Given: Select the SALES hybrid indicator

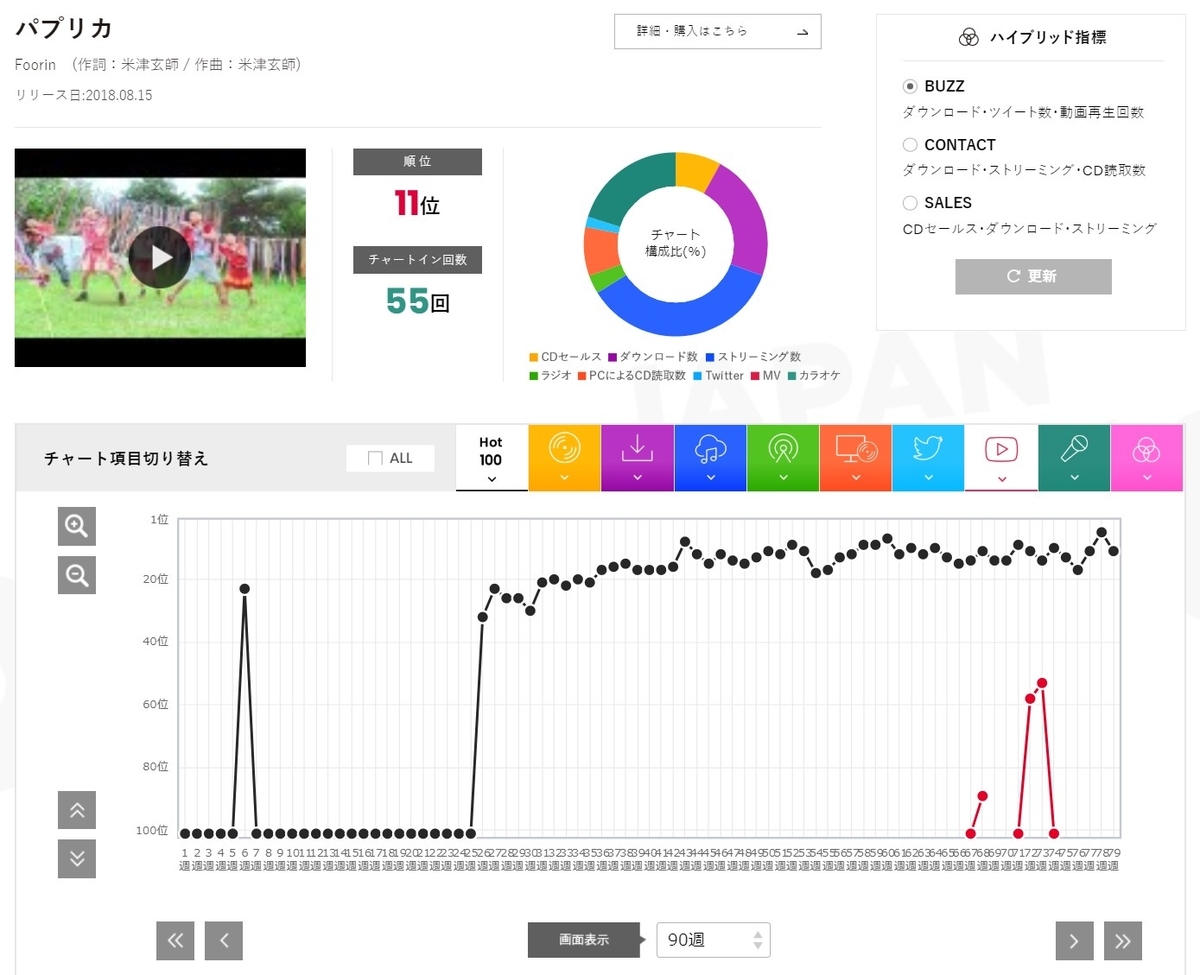Looking at the screenshot, I should pyautogui.click(x=910, y=202).
